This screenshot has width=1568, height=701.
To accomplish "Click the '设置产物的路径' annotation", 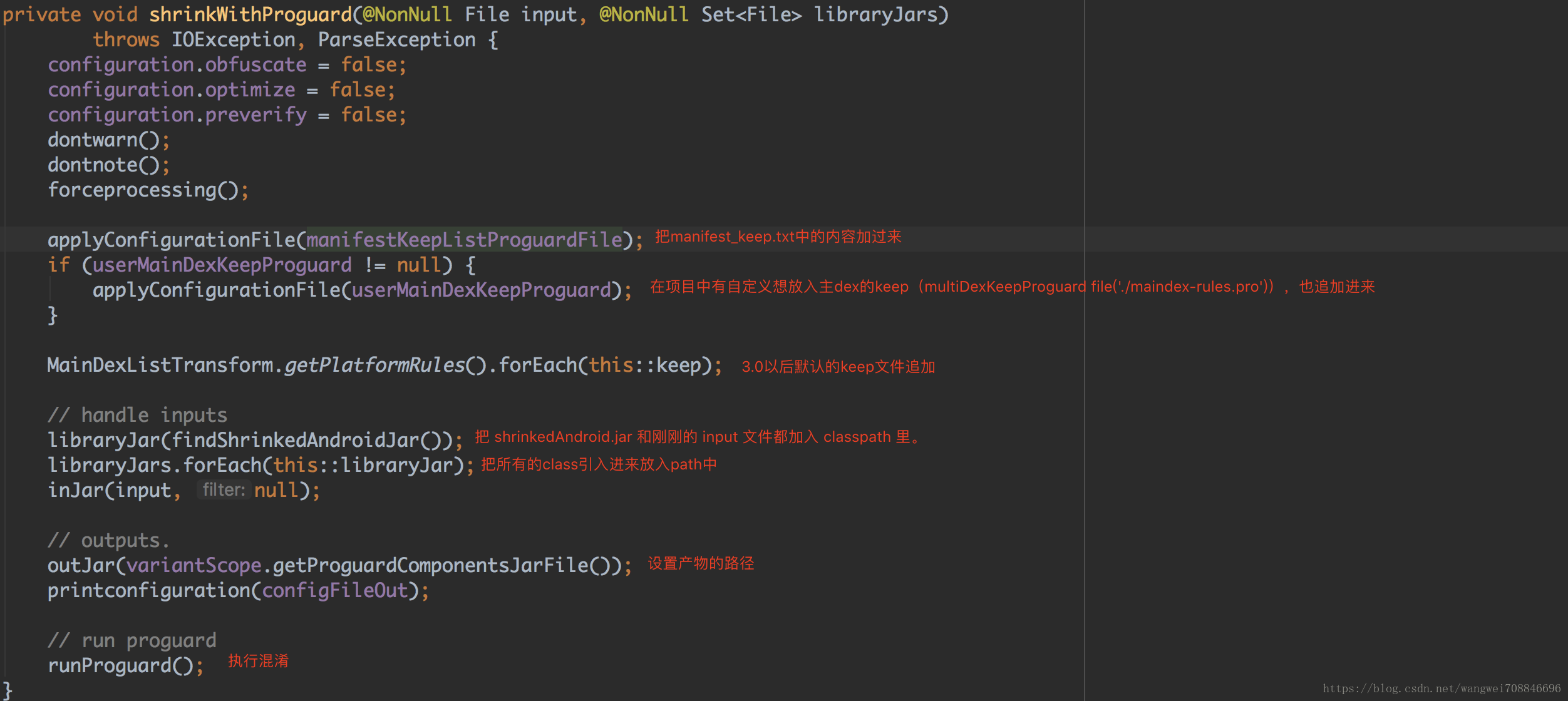I will pyautogui.click(x=701, y=563).
